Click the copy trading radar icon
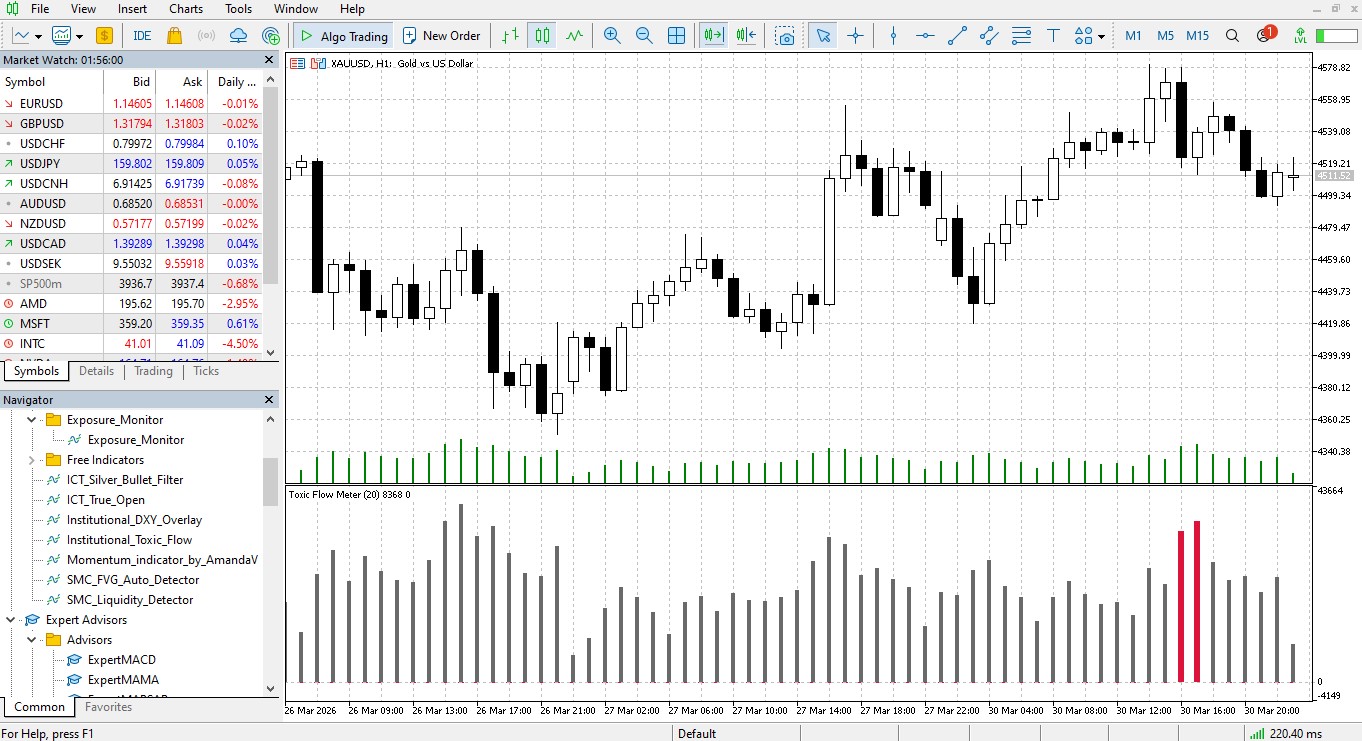 click(x=270, y=35)
